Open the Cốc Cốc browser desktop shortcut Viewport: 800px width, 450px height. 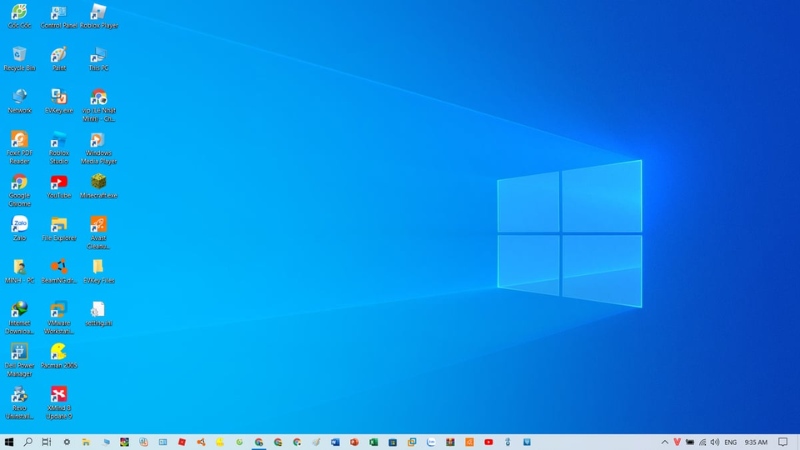tap(19, 14)
